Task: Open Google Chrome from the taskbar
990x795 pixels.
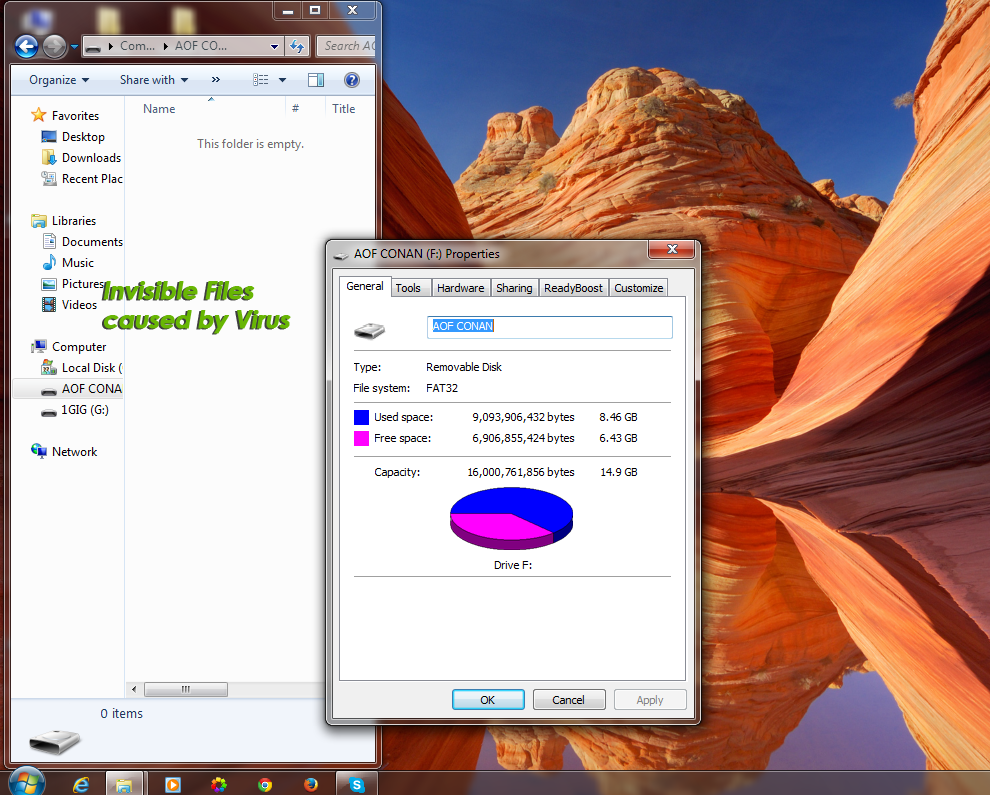Action: point(265,784)
